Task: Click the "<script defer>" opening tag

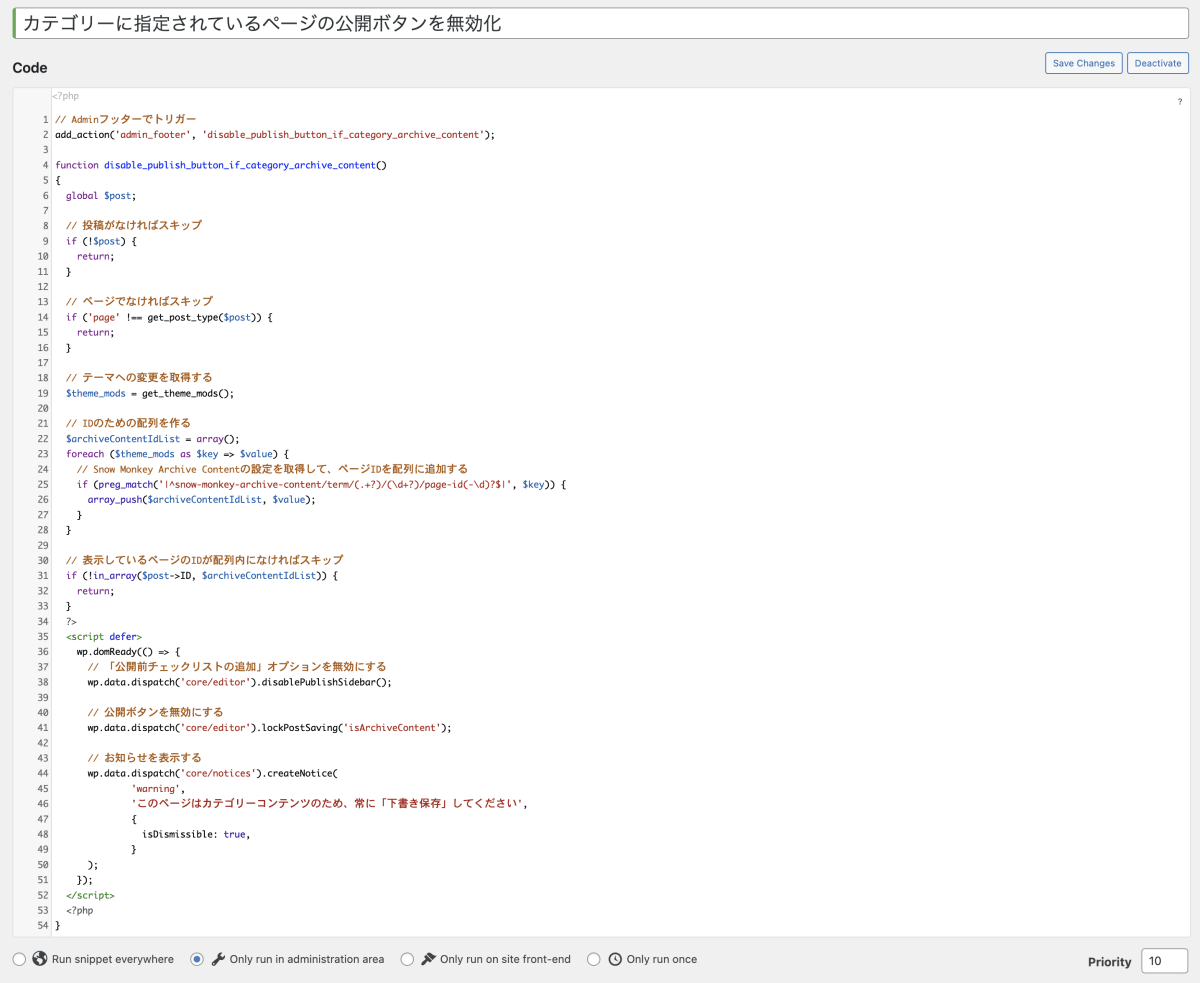Action: click(104, 636)
